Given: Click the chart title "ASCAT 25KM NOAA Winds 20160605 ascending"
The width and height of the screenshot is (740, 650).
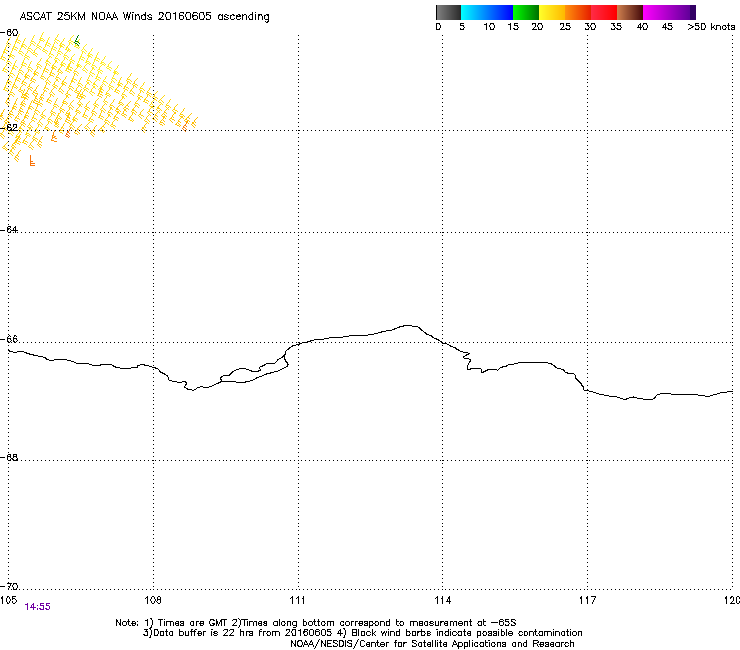Looking at the screenshot, I should pos(144,17).
